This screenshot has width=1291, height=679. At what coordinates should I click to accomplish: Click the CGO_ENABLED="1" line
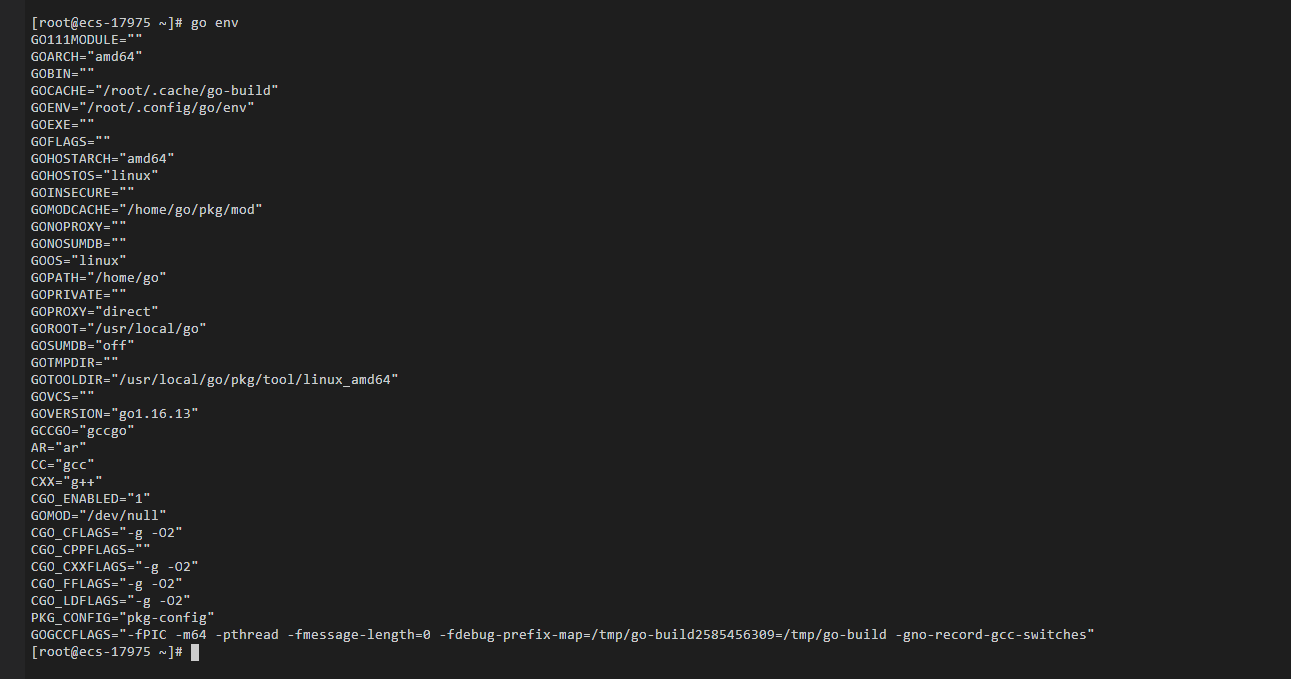91,498
